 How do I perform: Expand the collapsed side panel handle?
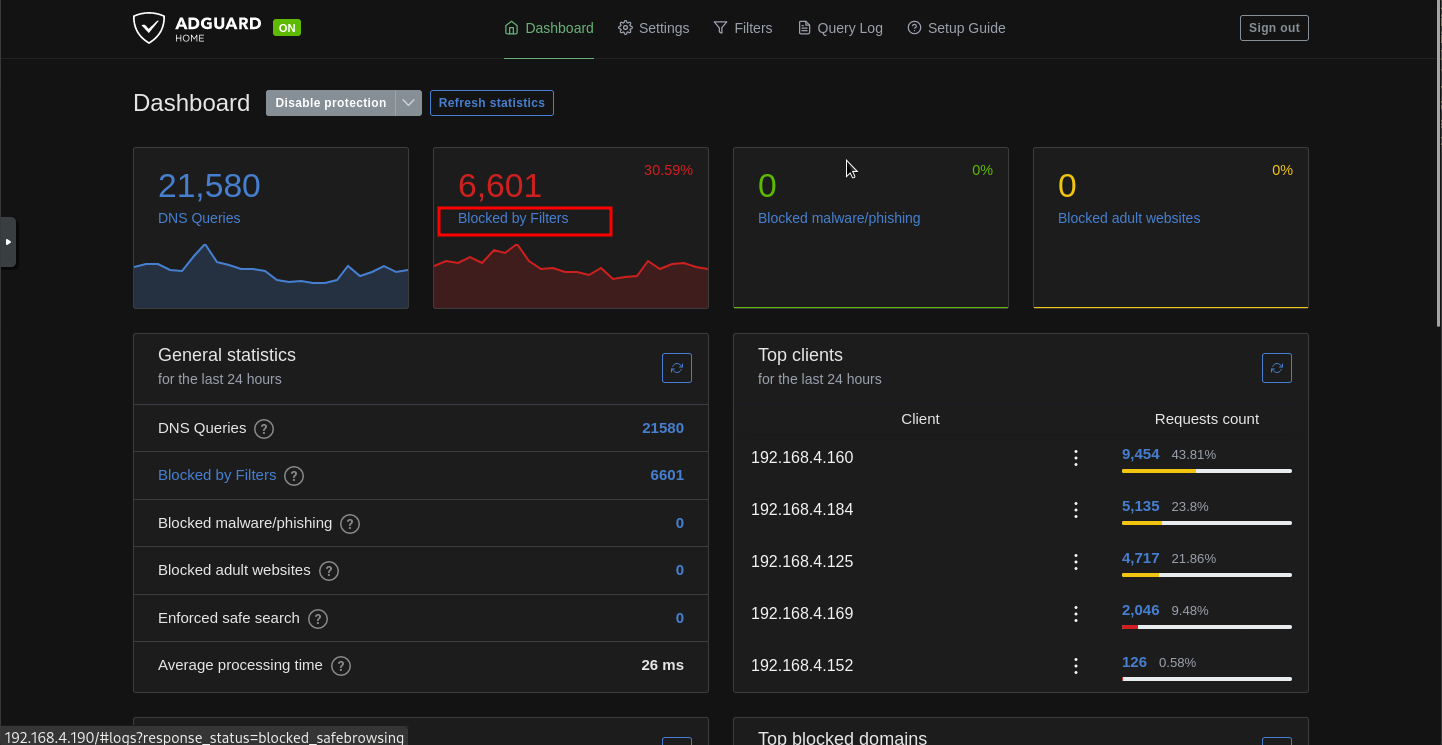[x=8, y=242]
